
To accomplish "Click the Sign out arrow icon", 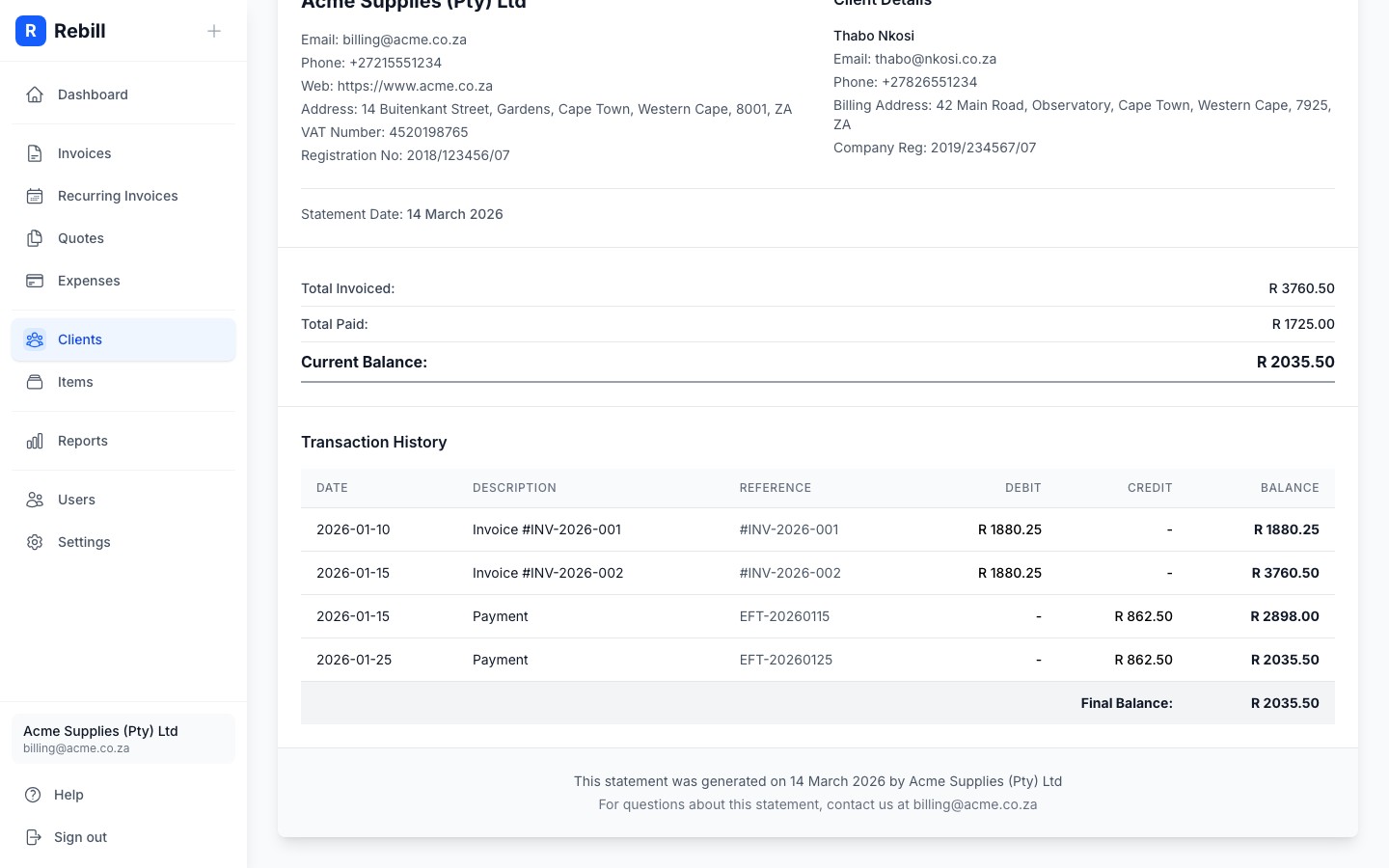I will coord(34,837).
